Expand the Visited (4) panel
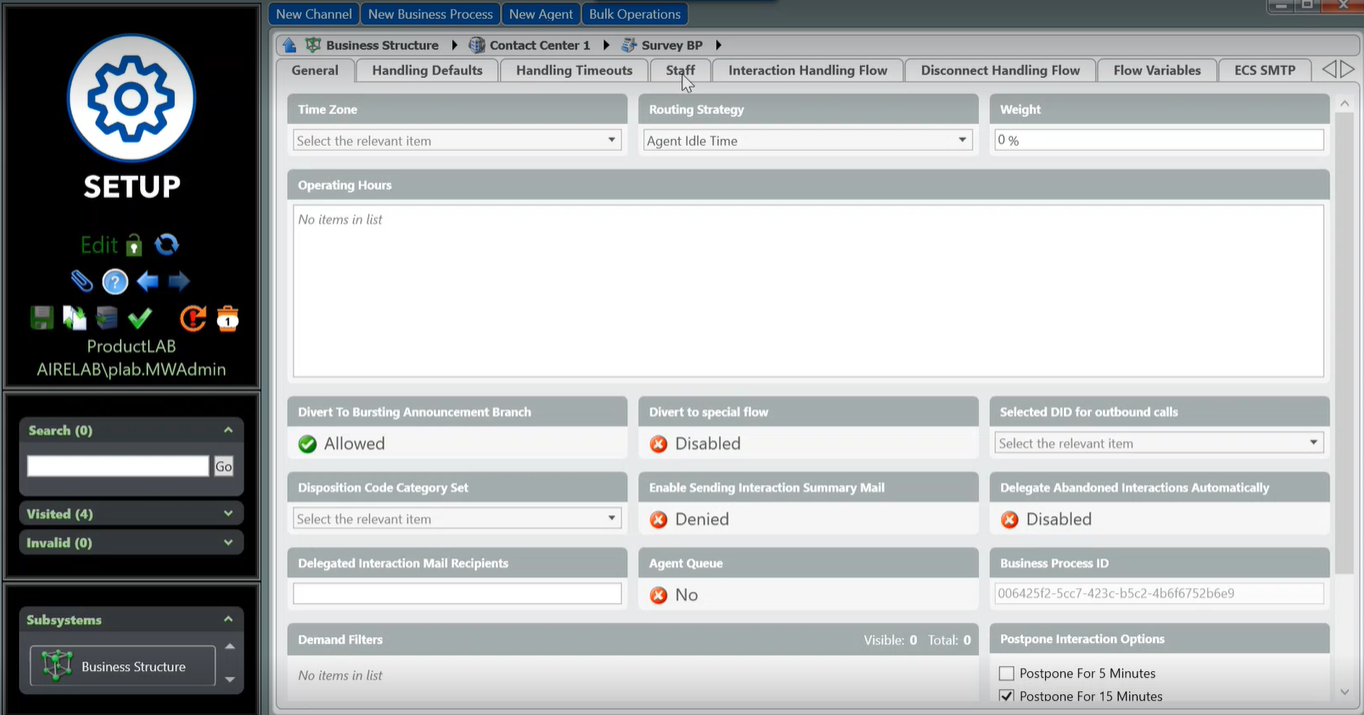The image size is (1364, 715). pos(131,514)
